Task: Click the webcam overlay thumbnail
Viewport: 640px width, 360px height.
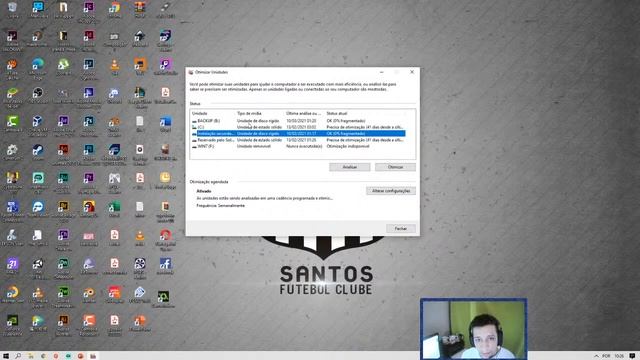Action: [x=473, y=329]
